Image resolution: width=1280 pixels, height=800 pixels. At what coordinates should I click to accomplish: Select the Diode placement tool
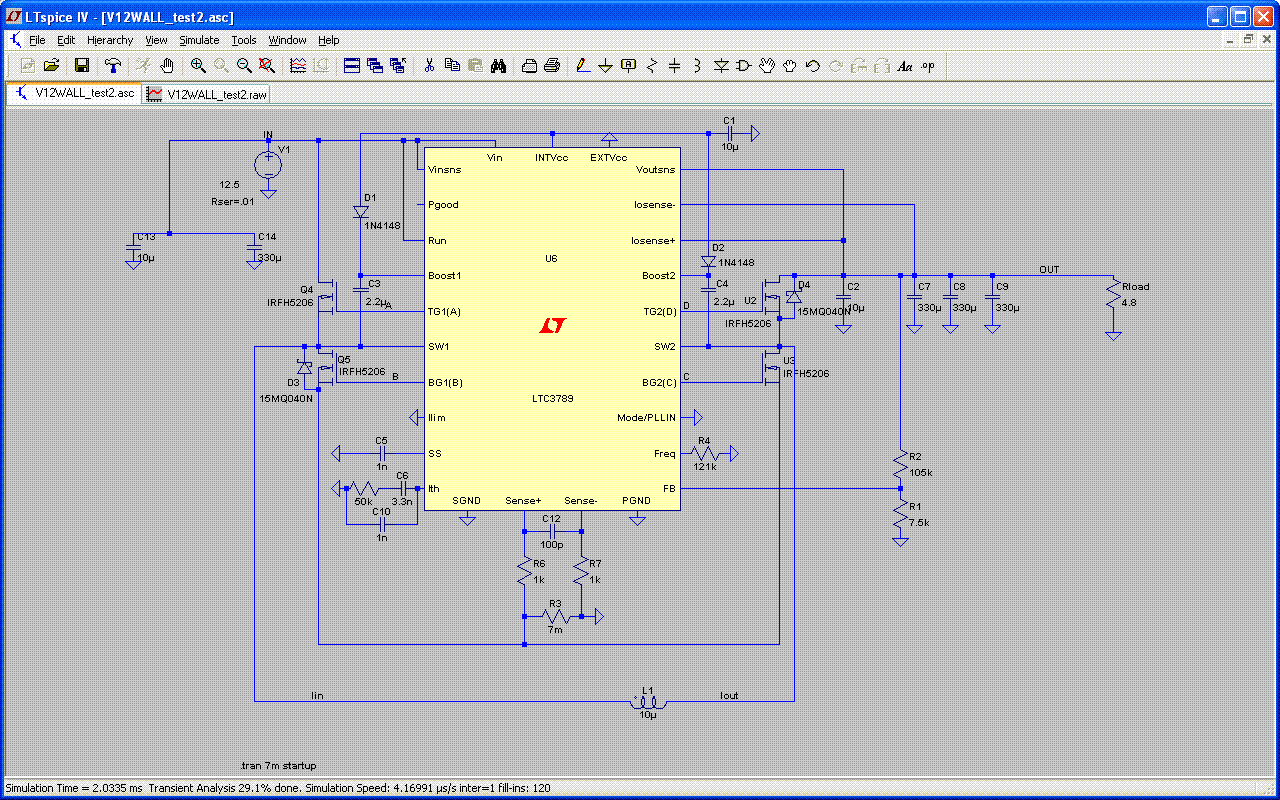click(x=721, y=66)
